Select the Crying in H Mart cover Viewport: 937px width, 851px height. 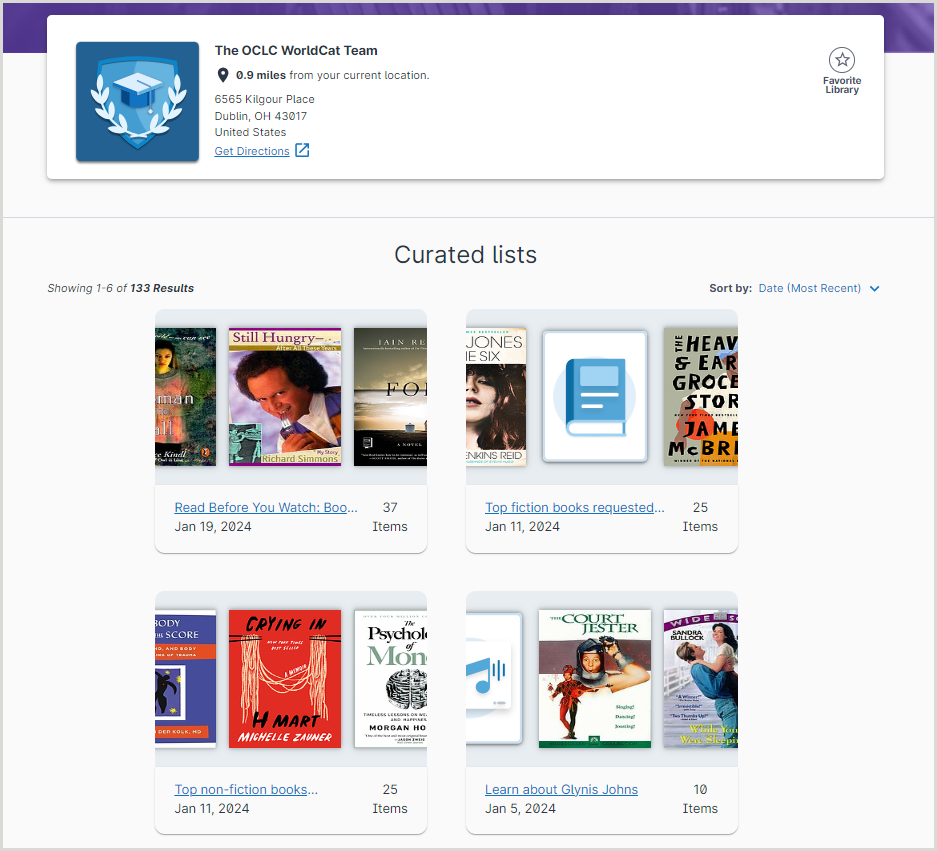pos(284,678)
